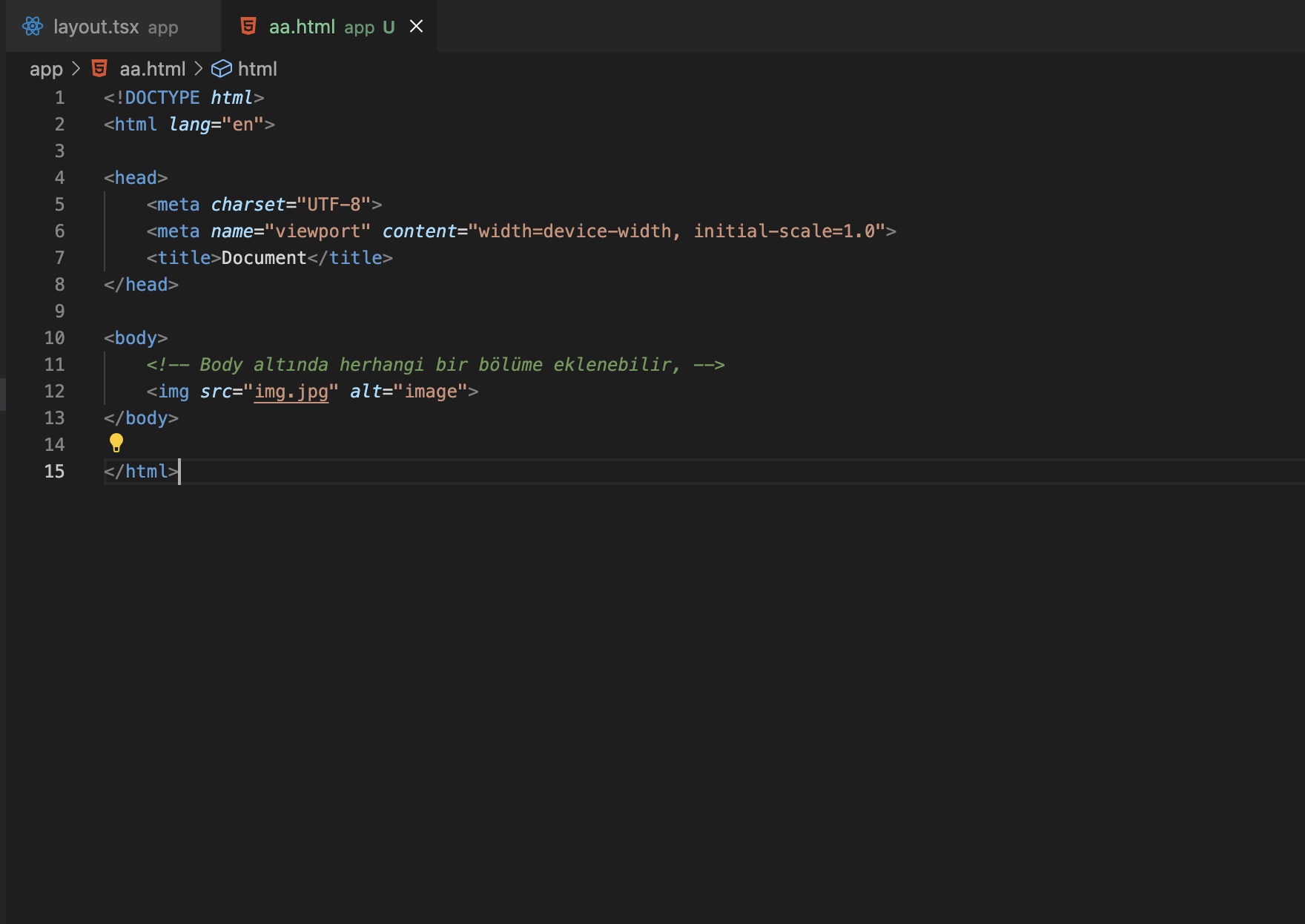This screenshot has width=1305, height=924.
Task: Open the html symbol breadcrumb
Action: [257, 69]
